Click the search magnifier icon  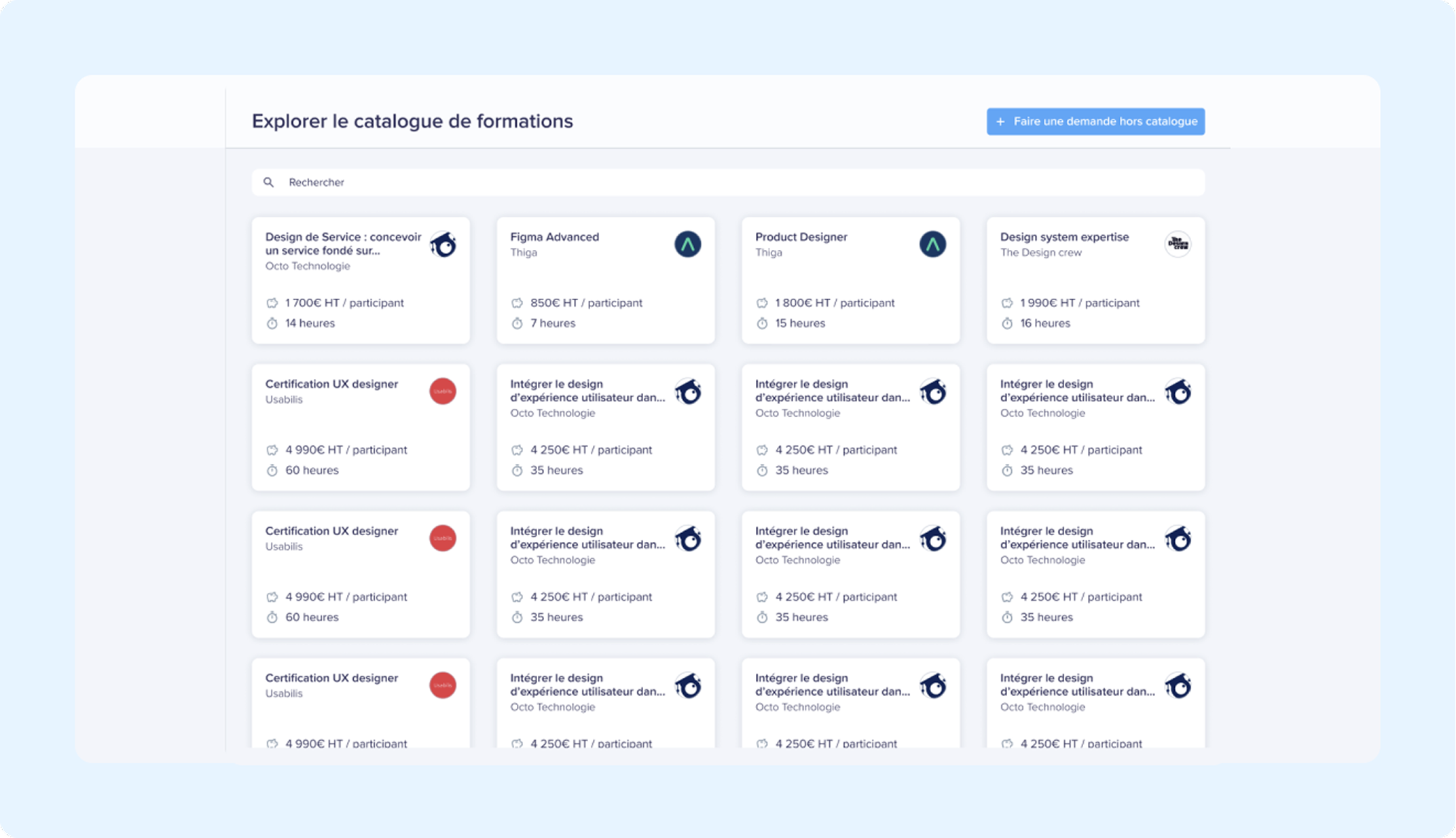pyautogui.click(x=269, y=182)
